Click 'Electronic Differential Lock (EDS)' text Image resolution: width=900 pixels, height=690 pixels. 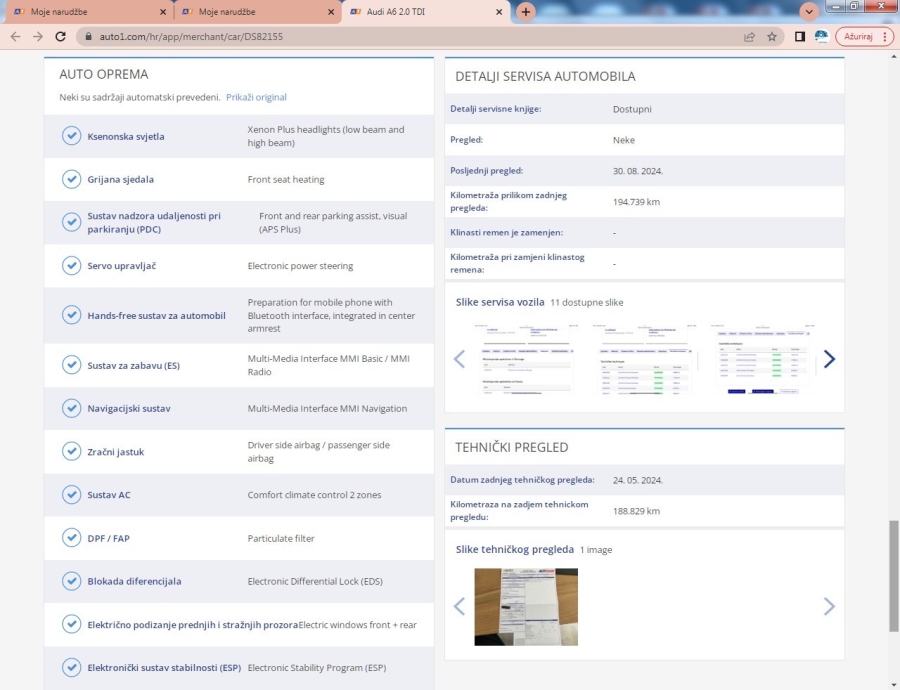(x=315, y=582)
